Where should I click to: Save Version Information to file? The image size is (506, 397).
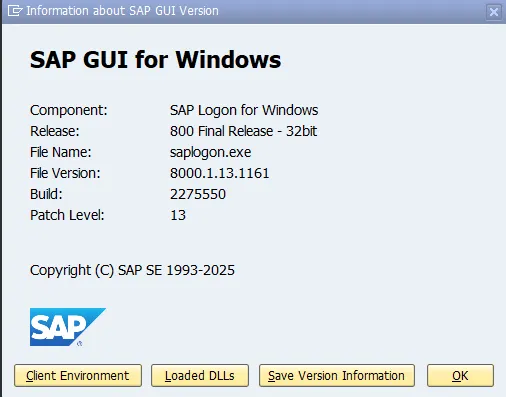[x=337, y=375]
